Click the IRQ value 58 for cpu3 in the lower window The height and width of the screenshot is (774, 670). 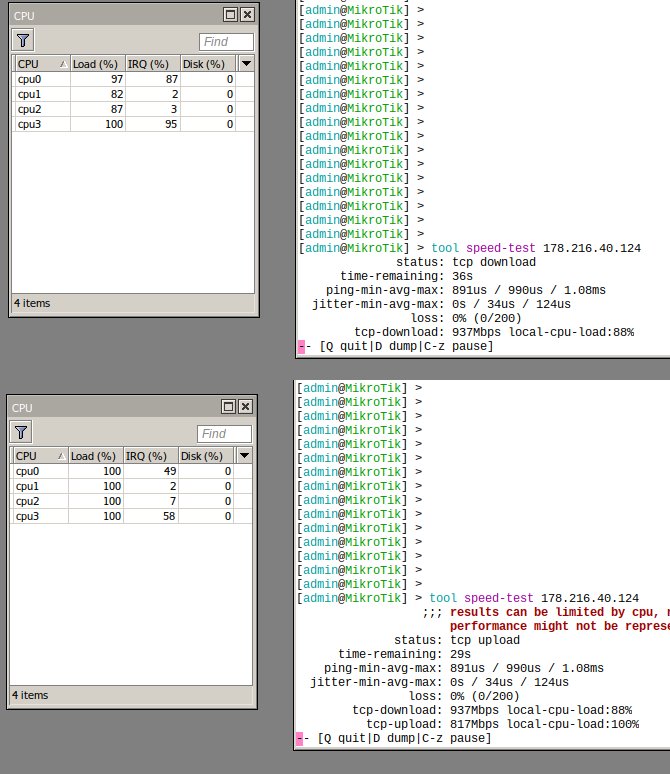pos(169,516)
